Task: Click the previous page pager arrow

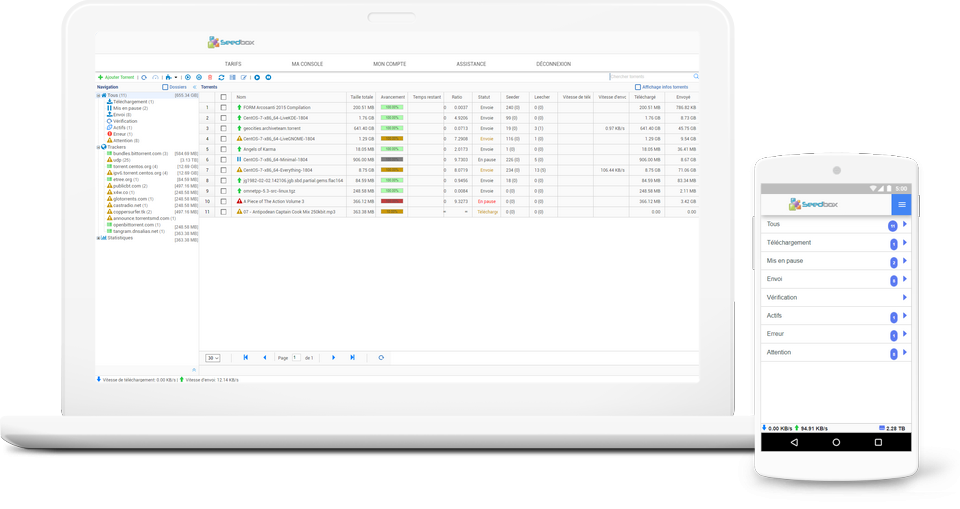Action: tap(264, 358)
